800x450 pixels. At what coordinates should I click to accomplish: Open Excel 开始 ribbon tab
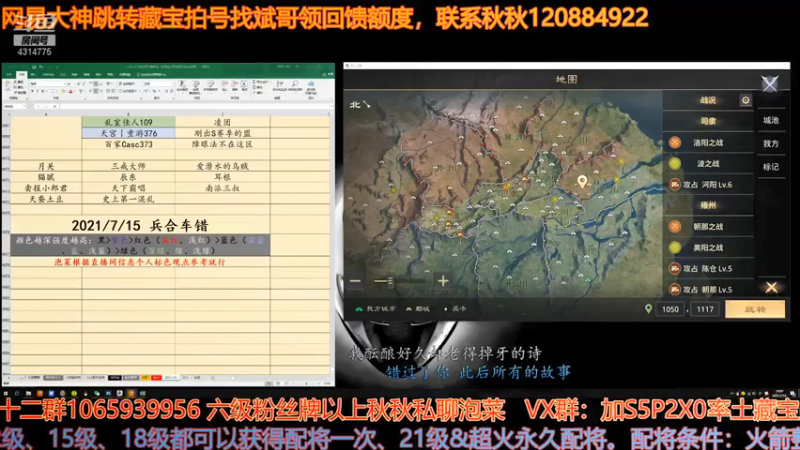[x=21, y=74]
